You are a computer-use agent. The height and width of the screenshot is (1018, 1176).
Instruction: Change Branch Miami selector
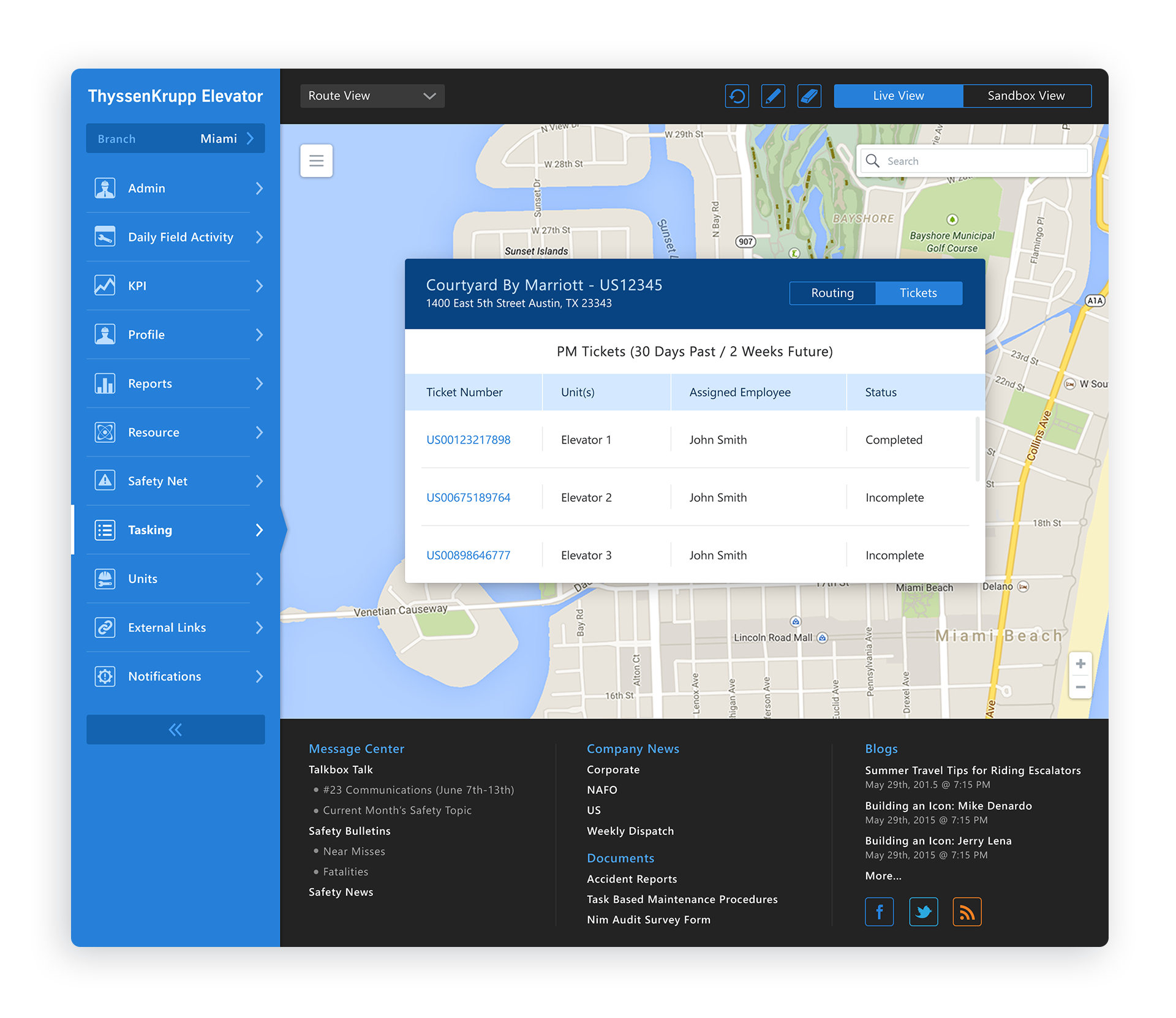pyautogui.click(x=176, y=138)
